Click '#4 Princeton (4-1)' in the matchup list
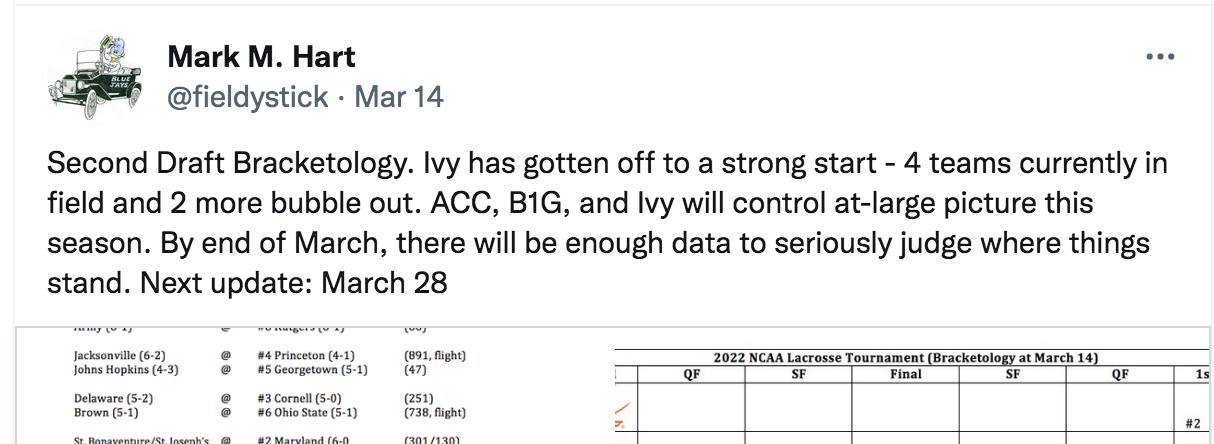 [x=306, y=355]
